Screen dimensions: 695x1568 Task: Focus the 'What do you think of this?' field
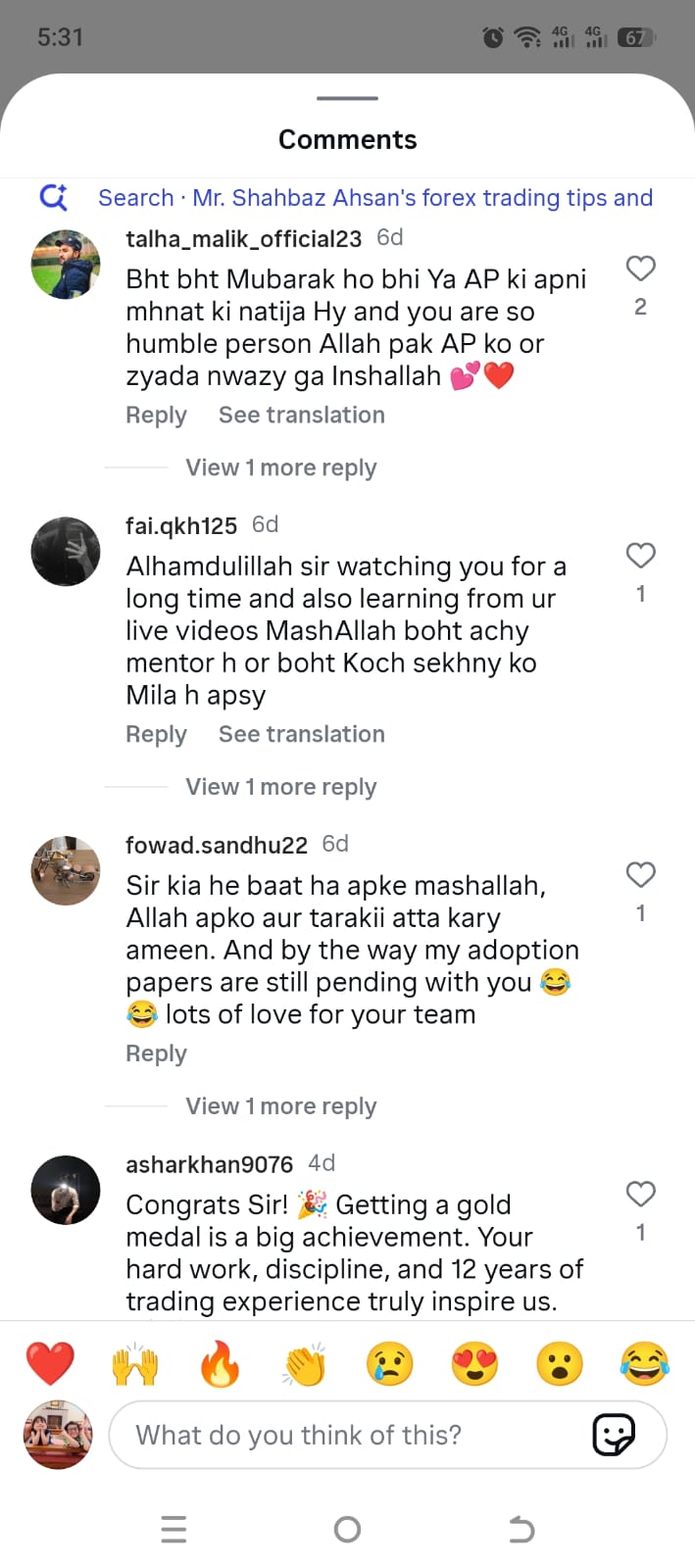[353, 1435]
